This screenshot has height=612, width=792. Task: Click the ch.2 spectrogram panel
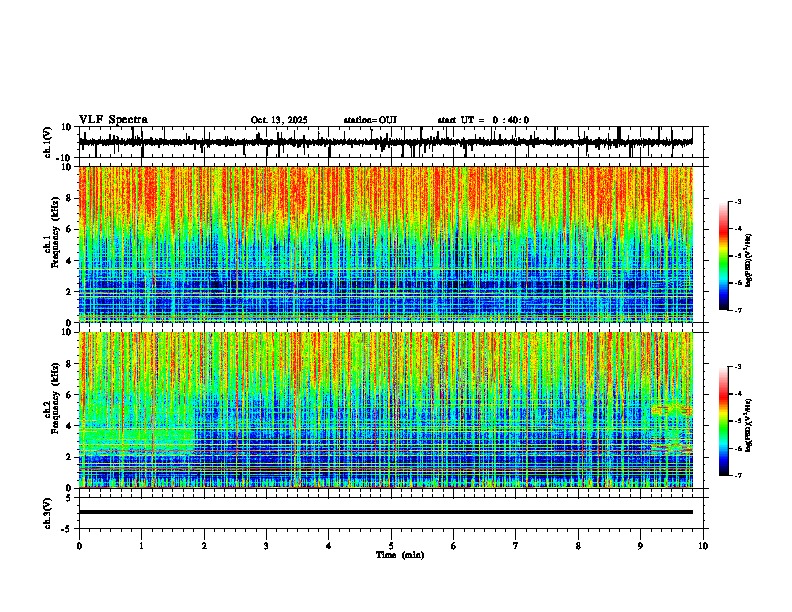[x=386, y=410]
